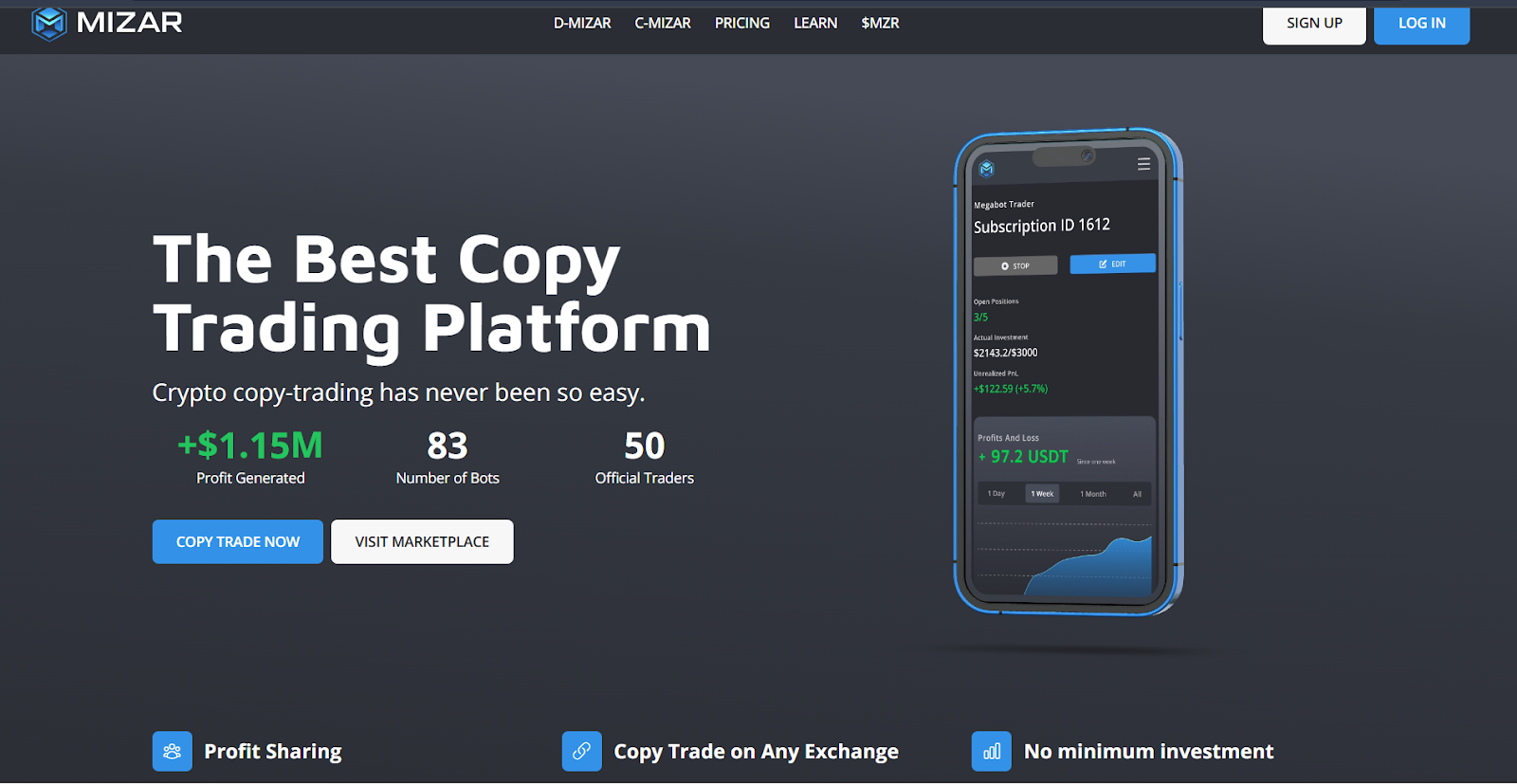Select the 1 Month tab on phone chart
Screen dimensions: 1517x784
pos(1093,494)
